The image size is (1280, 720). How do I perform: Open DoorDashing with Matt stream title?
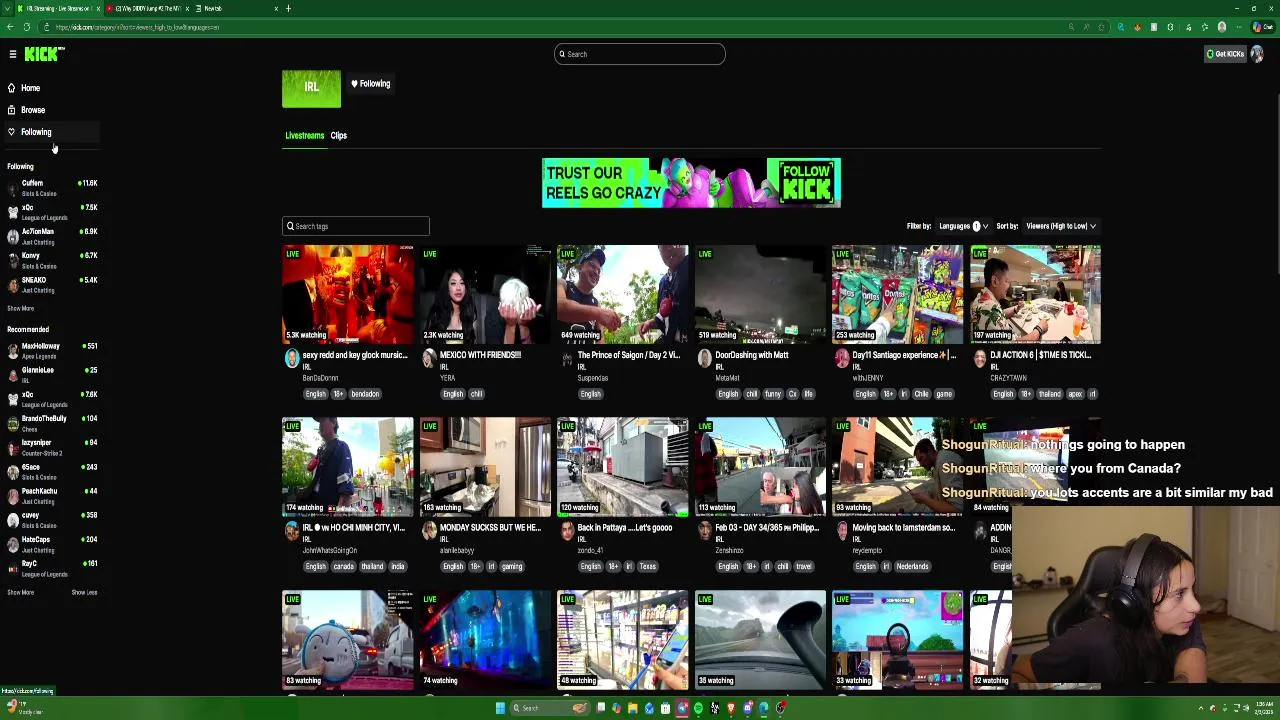(x=751, y=355)
